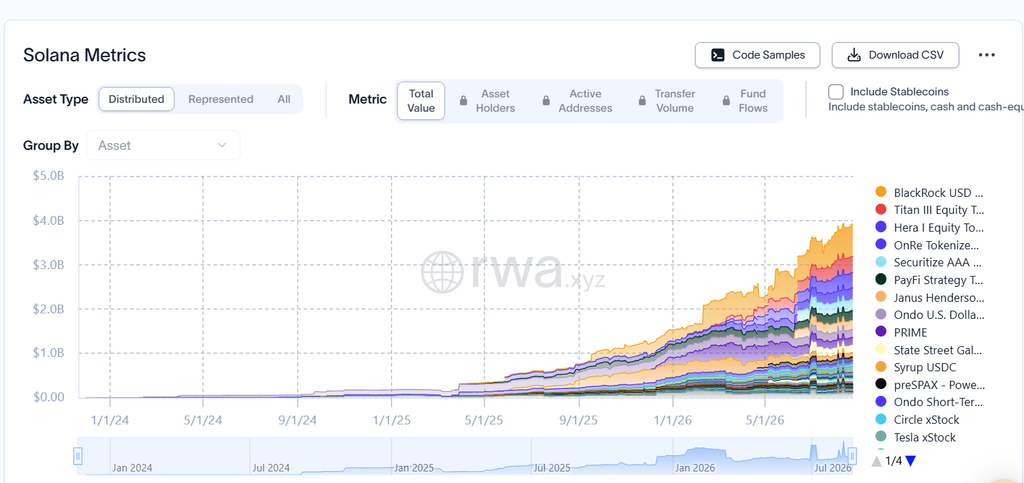Click the lock icon beside Asset Holders
This screenshot has width=1024, height=483.
(463, 101)
